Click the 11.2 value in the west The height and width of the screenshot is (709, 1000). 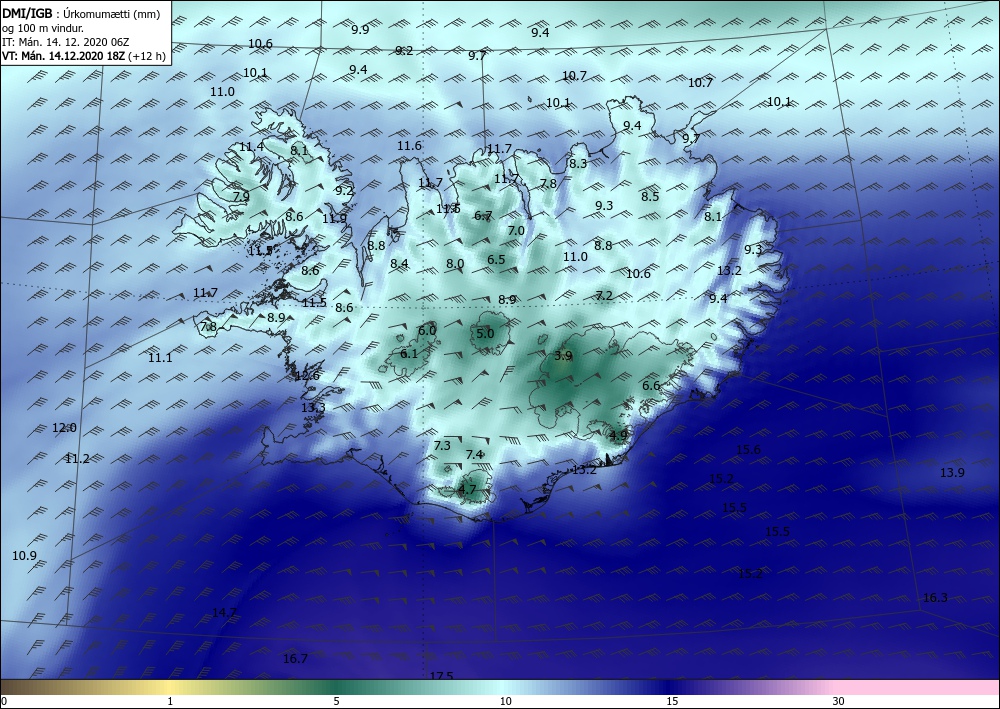pos(77,458)
